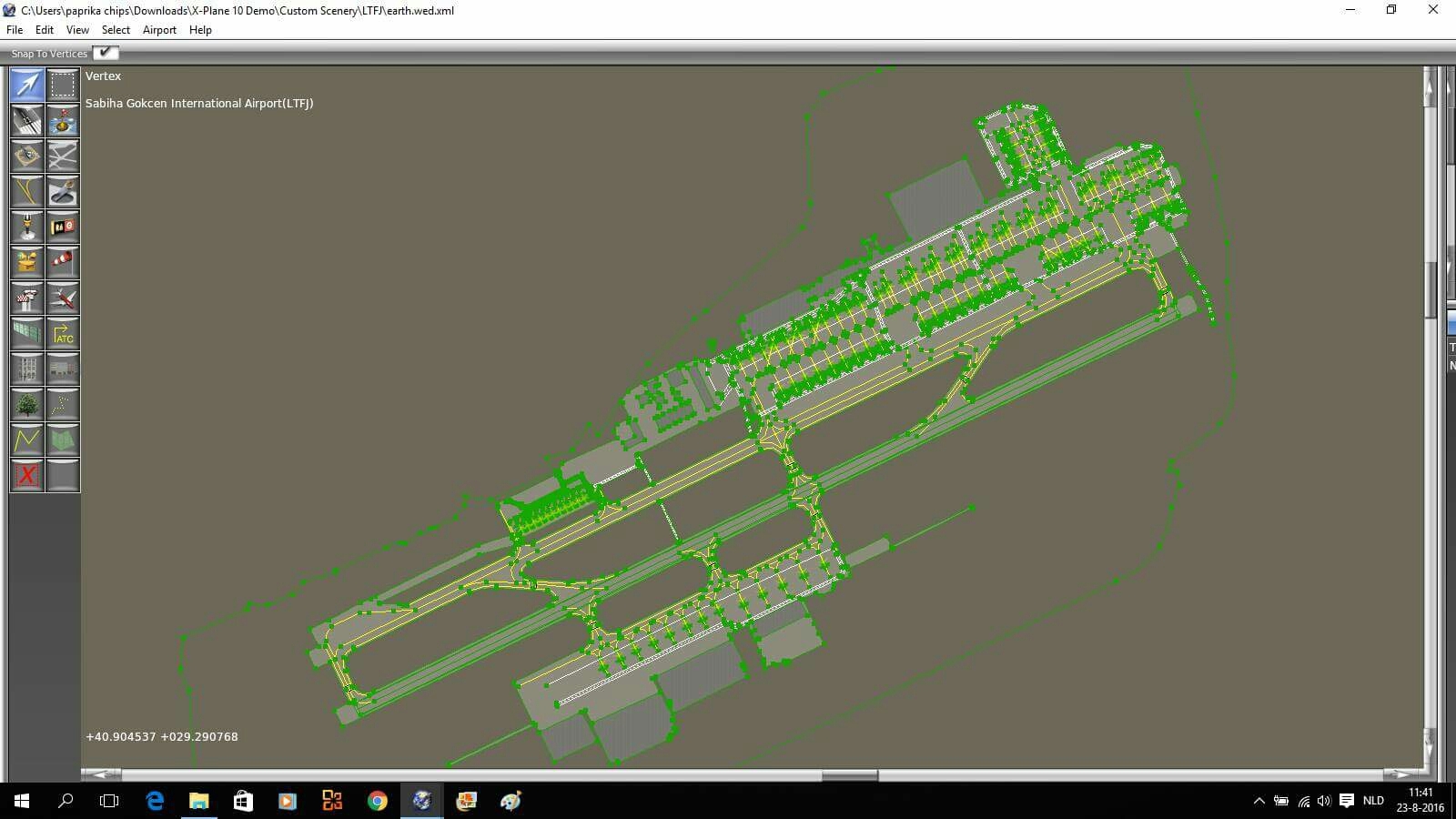The image size is (1456, 819).
Task: Choose the Taxi Sign tool
Action: click(x=63, y=227)
